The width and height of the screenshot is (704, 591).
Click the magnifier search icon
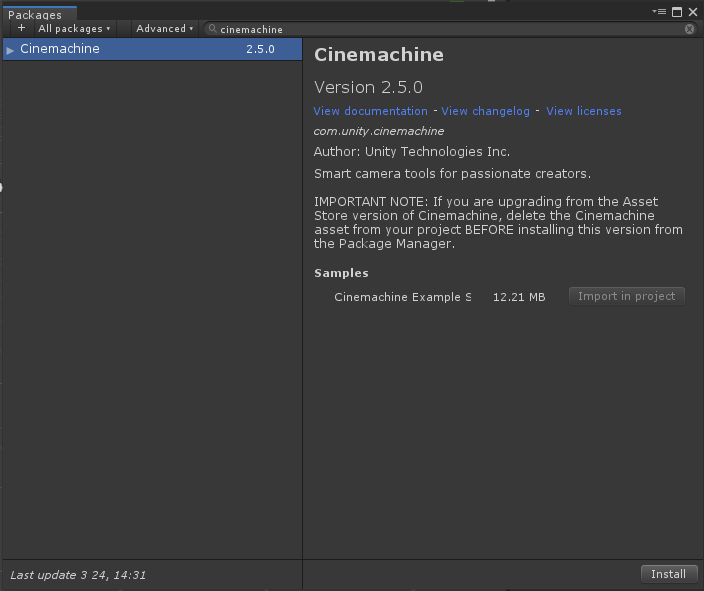212,29
